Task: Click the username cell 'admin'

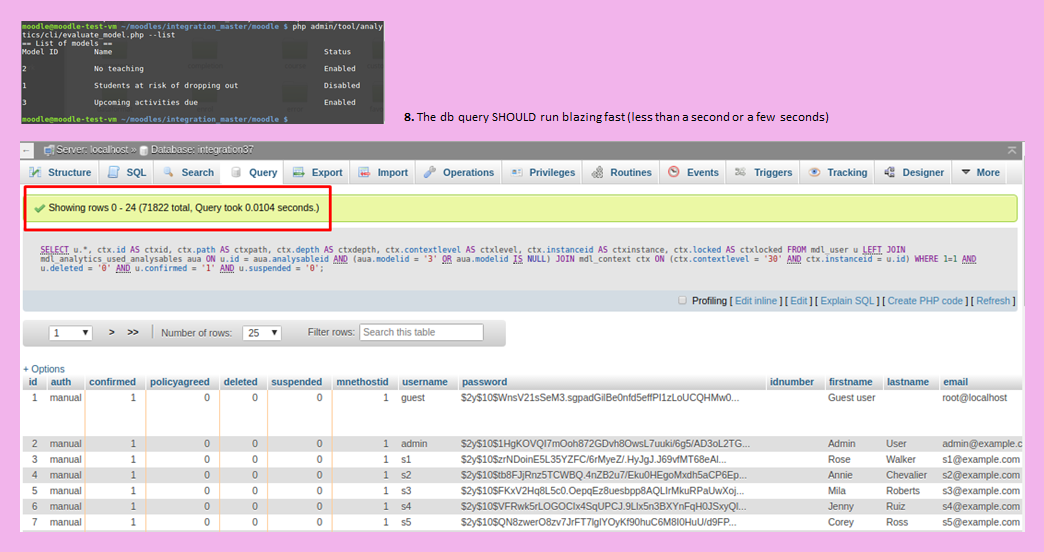Action: (414, 443)
